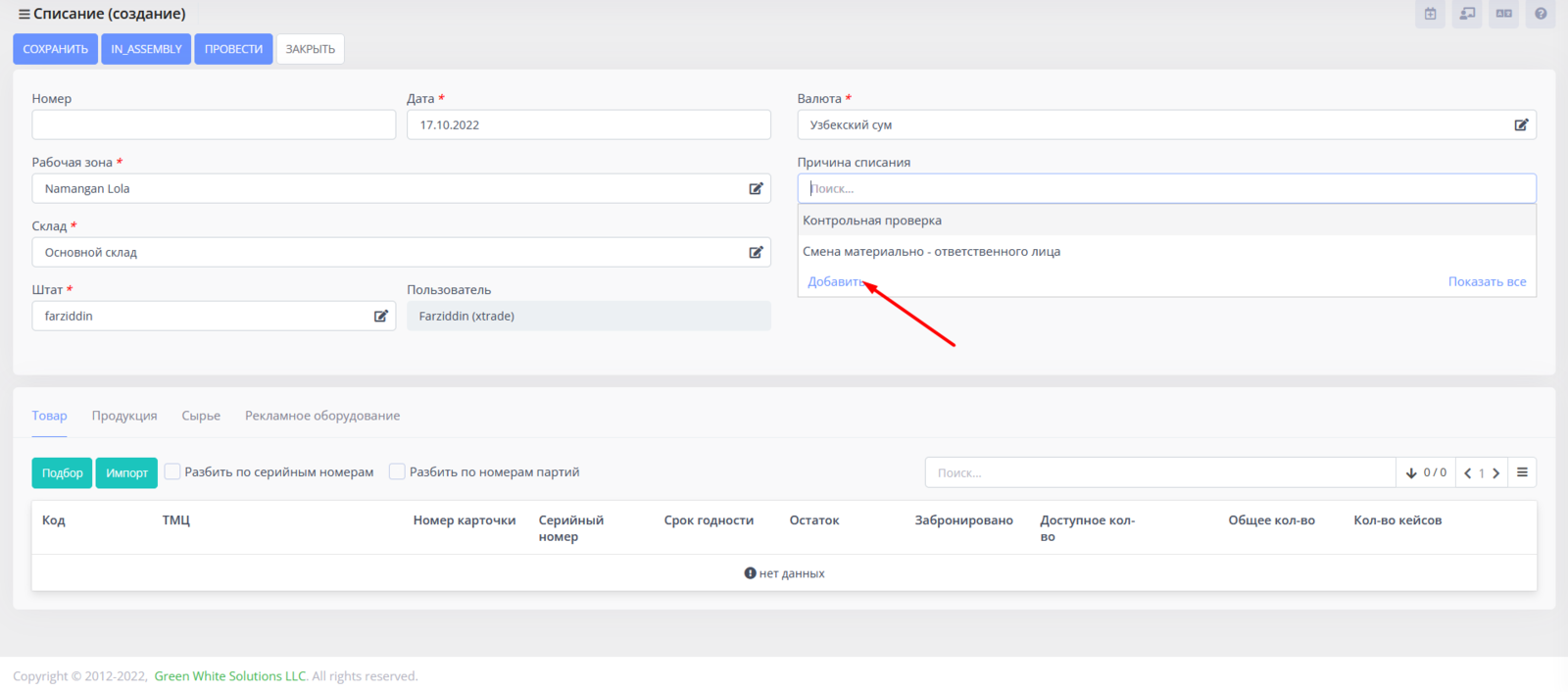
Task: Click edit icon in Валюта field
Action: pos(1521,124)
